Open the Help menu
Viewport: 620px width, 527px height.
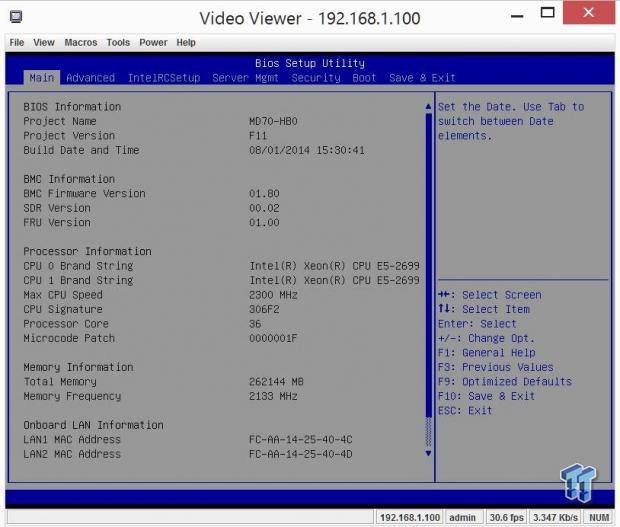pos(186,42)
